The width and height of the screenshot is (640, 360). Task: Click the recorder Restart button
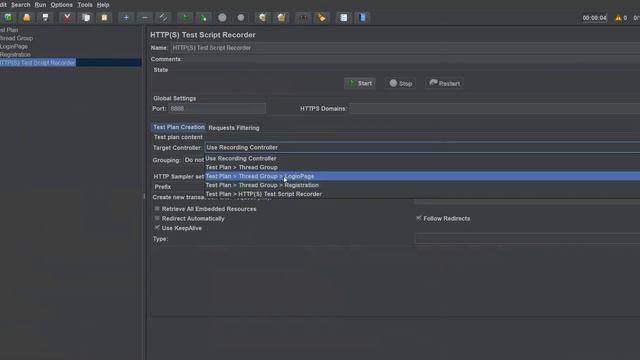coord(444,83)
